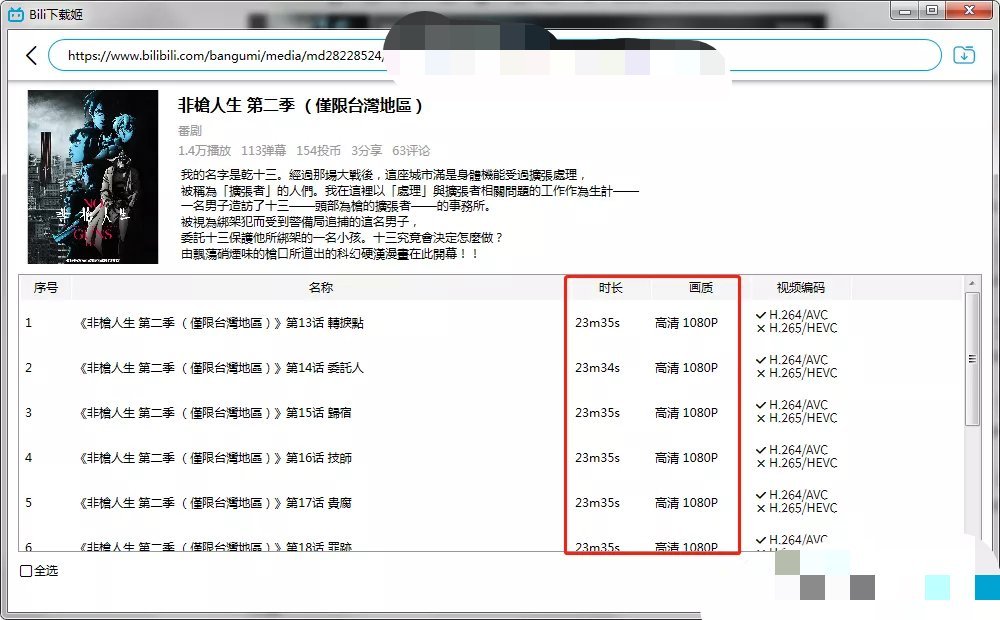
Task: Sort by the 序号 column header
Action: click(x=45, y=288)
